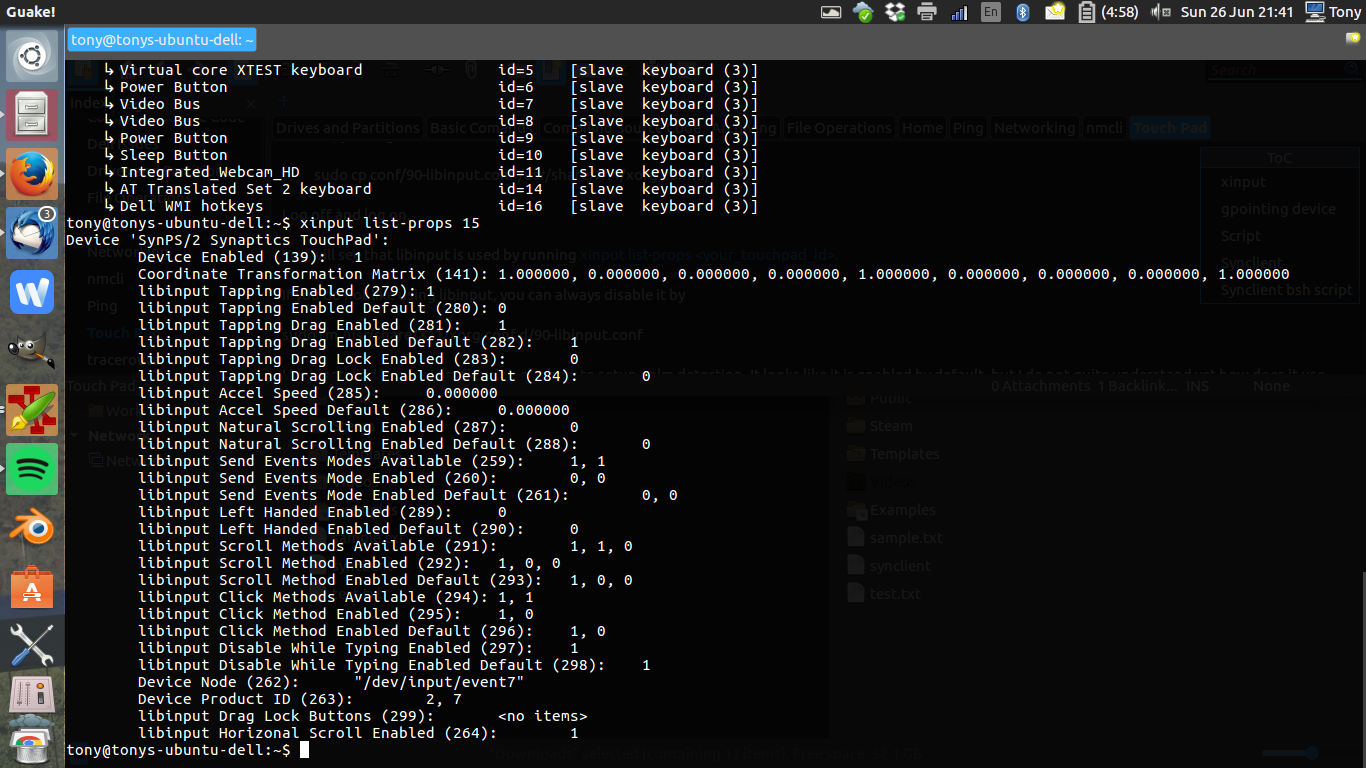
Task: Click the Bluetooth indicator icon
Action: [1022, 12]
